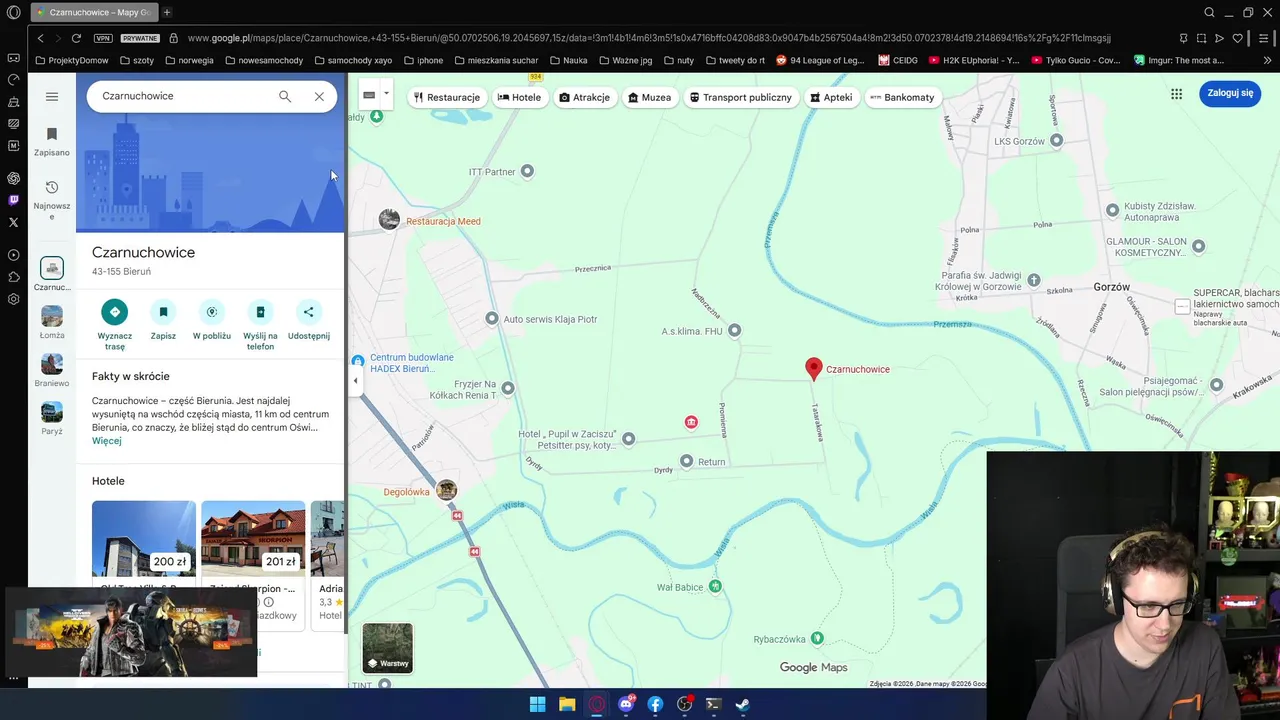Image resolution: width=1280 pixels, height=720 pixels.
Task: Click the LKS Gorzów map marker
Action: tap(1056, 141)
